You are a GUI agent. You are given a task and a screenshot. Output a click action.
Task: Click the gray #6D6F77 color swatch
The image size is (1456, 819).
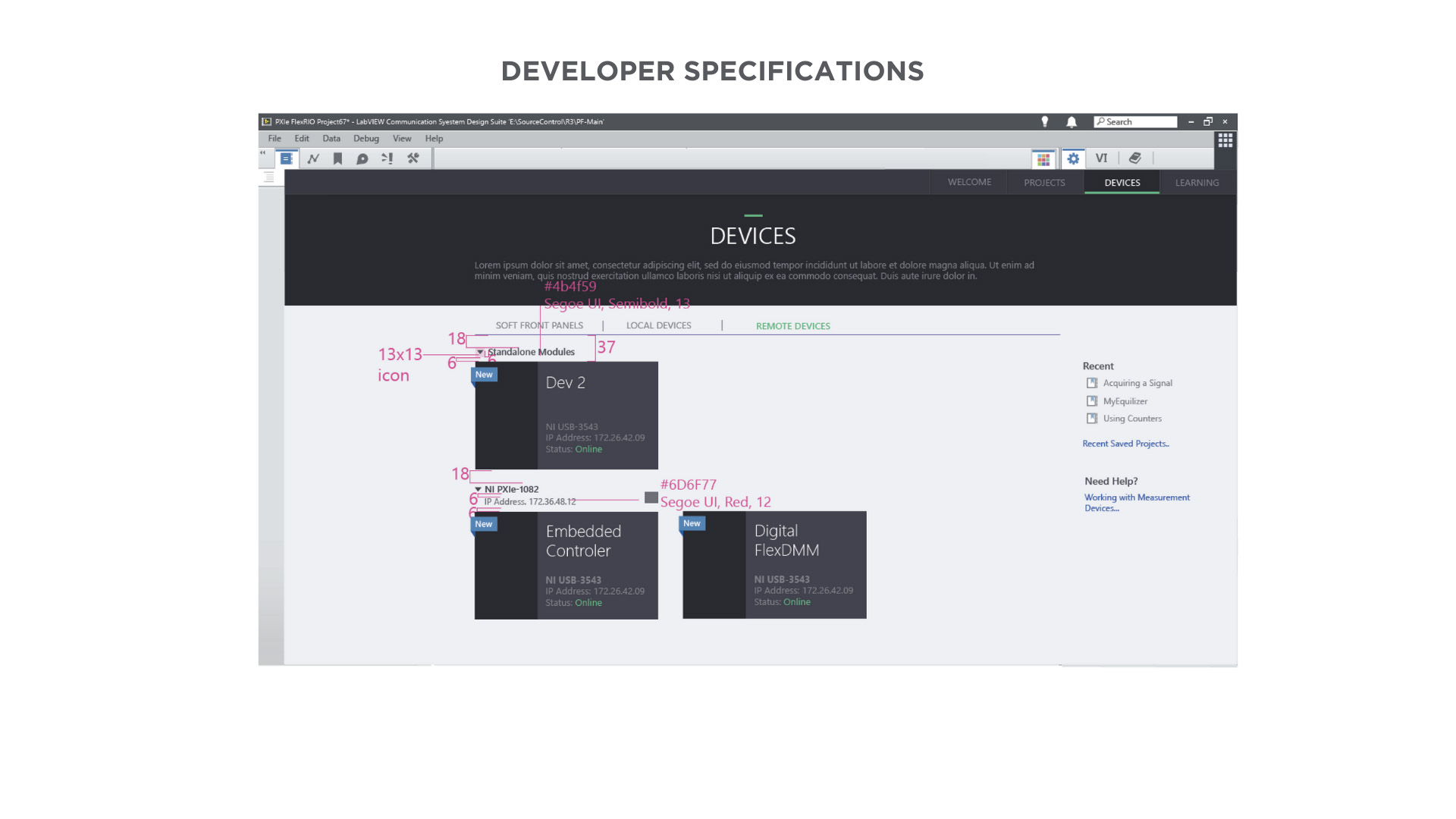point(651,497)
